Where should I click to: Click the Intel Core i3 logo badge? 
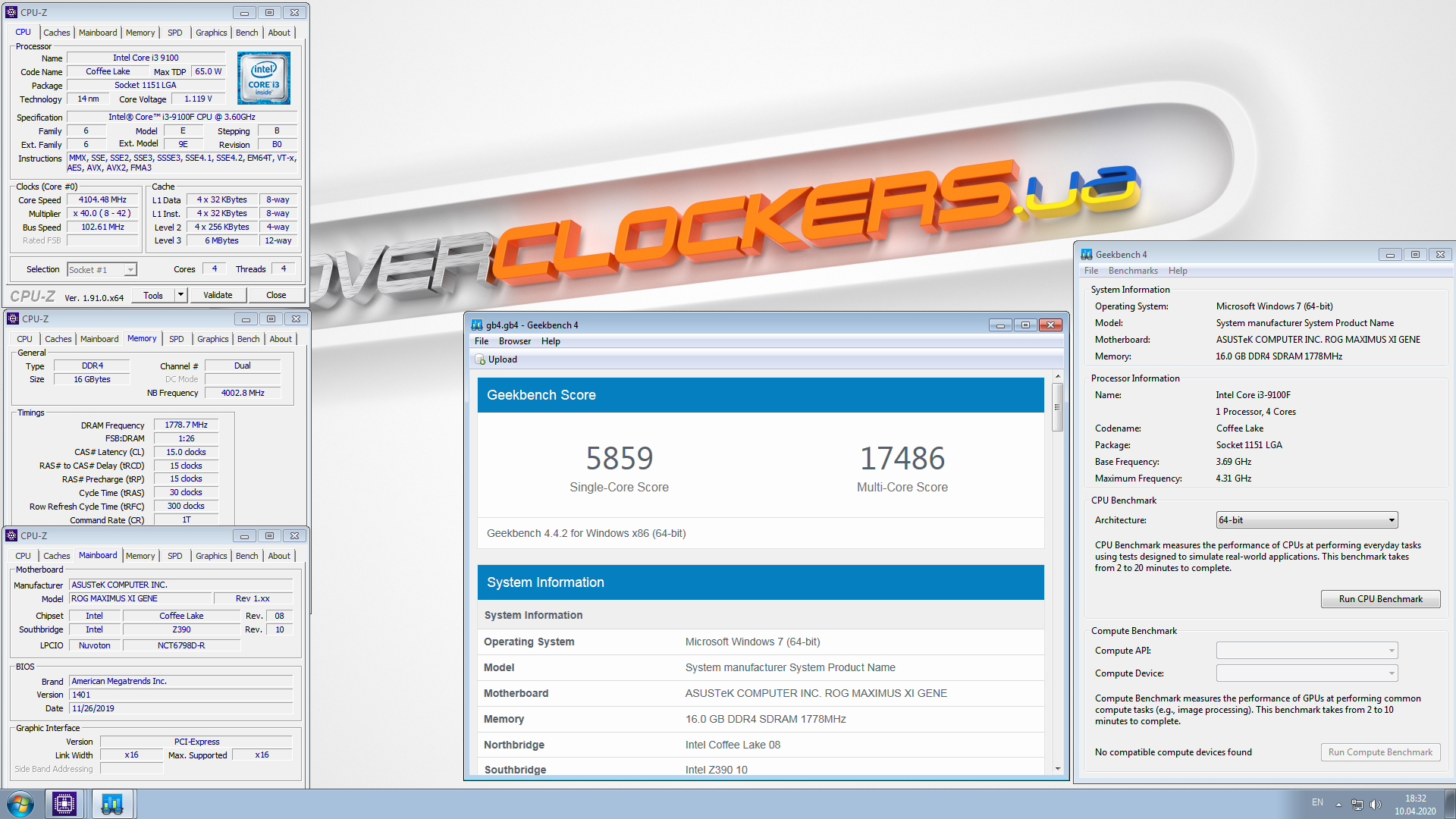pos(263,78)
